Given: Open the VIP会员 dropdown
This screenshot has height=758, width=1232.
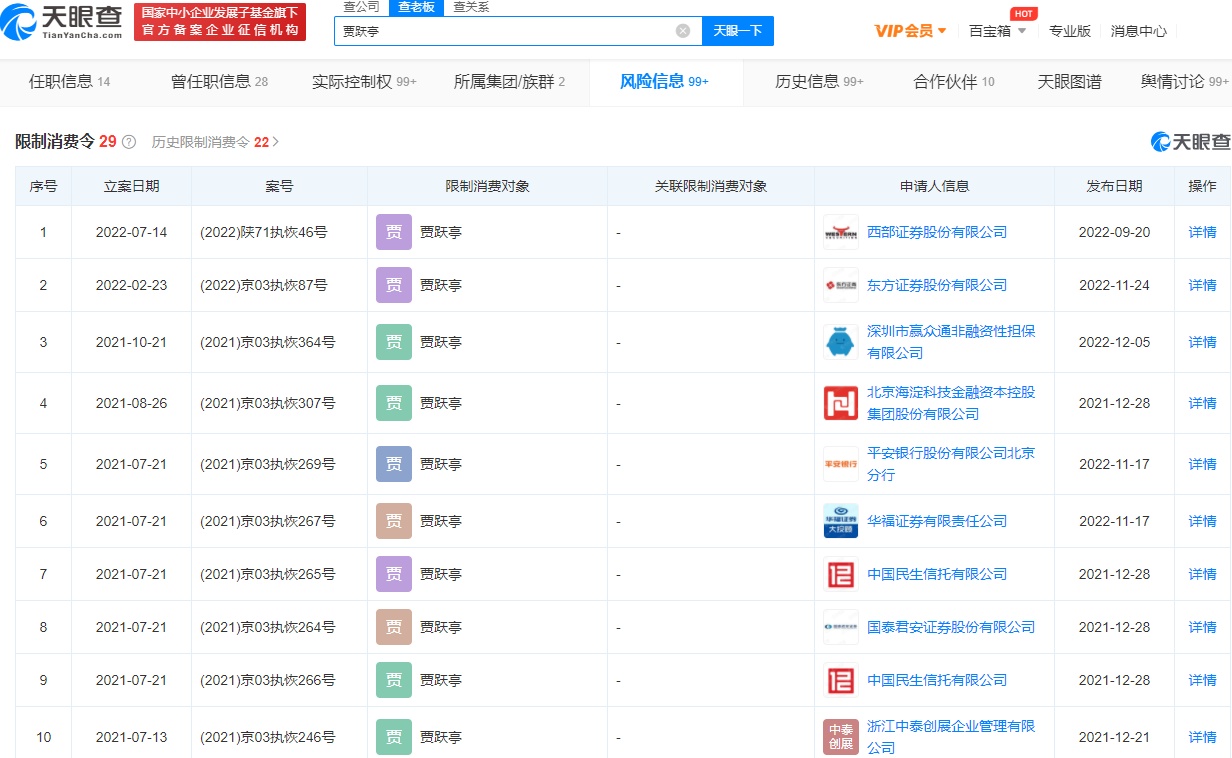Looking at the screenshot, I should [910, 31].
